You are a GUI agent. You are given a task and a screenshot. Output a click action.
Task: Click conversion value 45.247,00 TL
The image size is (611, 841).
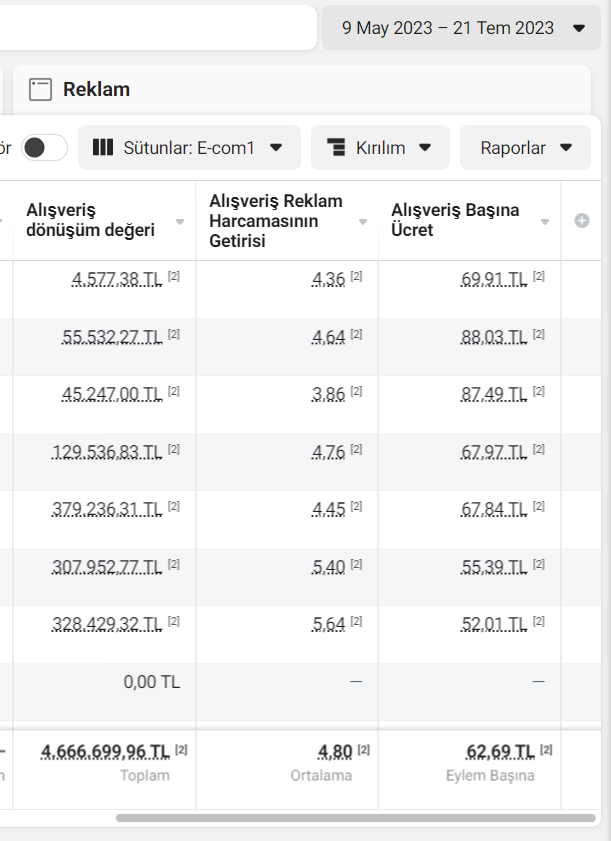coord(112,394)
